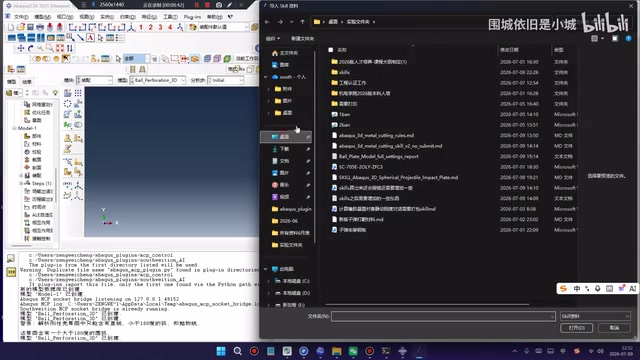Open the selection filter dropdown in Abaqus toolbar
640x360 pixels.
[137, 59]
